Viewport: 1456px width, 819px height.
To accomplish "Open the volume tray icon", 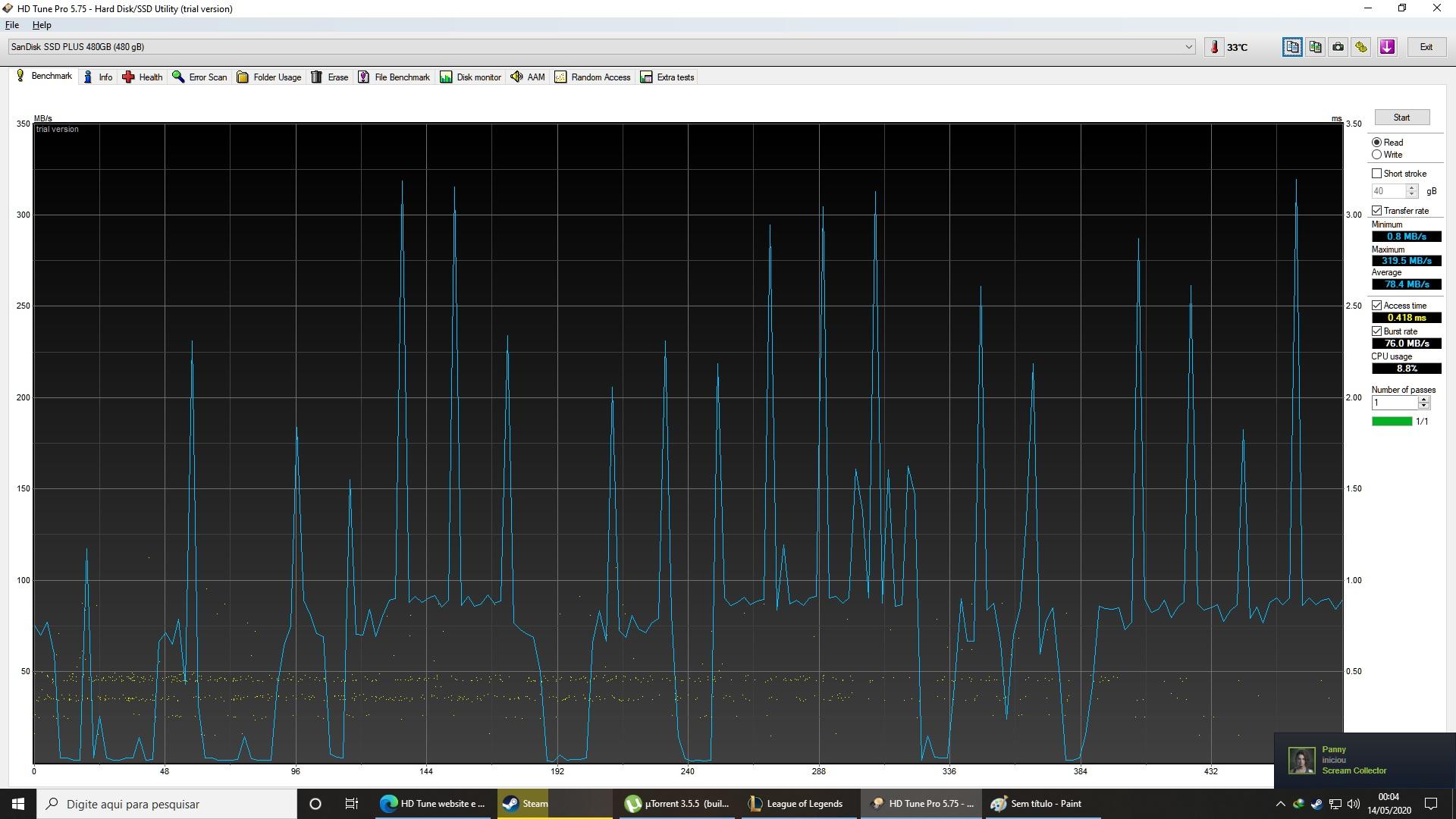I will pyautogui.click(x=1354, y=804).
